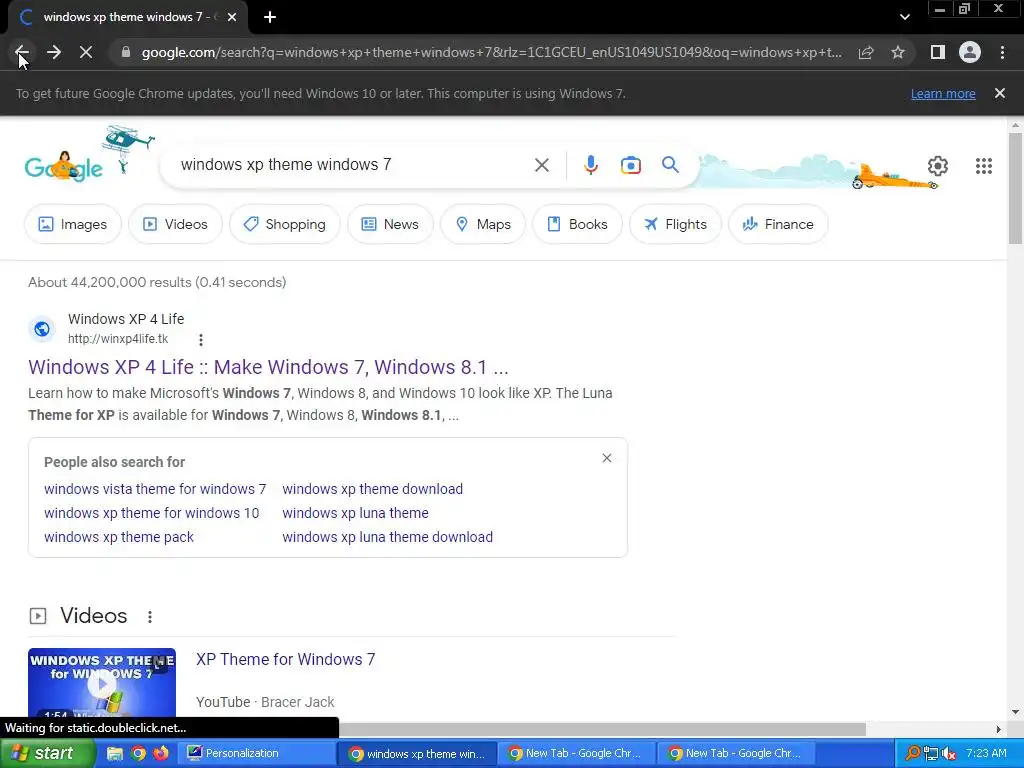Open Chrome profile avatar
This screenshot has height=768, width=1024.
(x=970, y=52)
